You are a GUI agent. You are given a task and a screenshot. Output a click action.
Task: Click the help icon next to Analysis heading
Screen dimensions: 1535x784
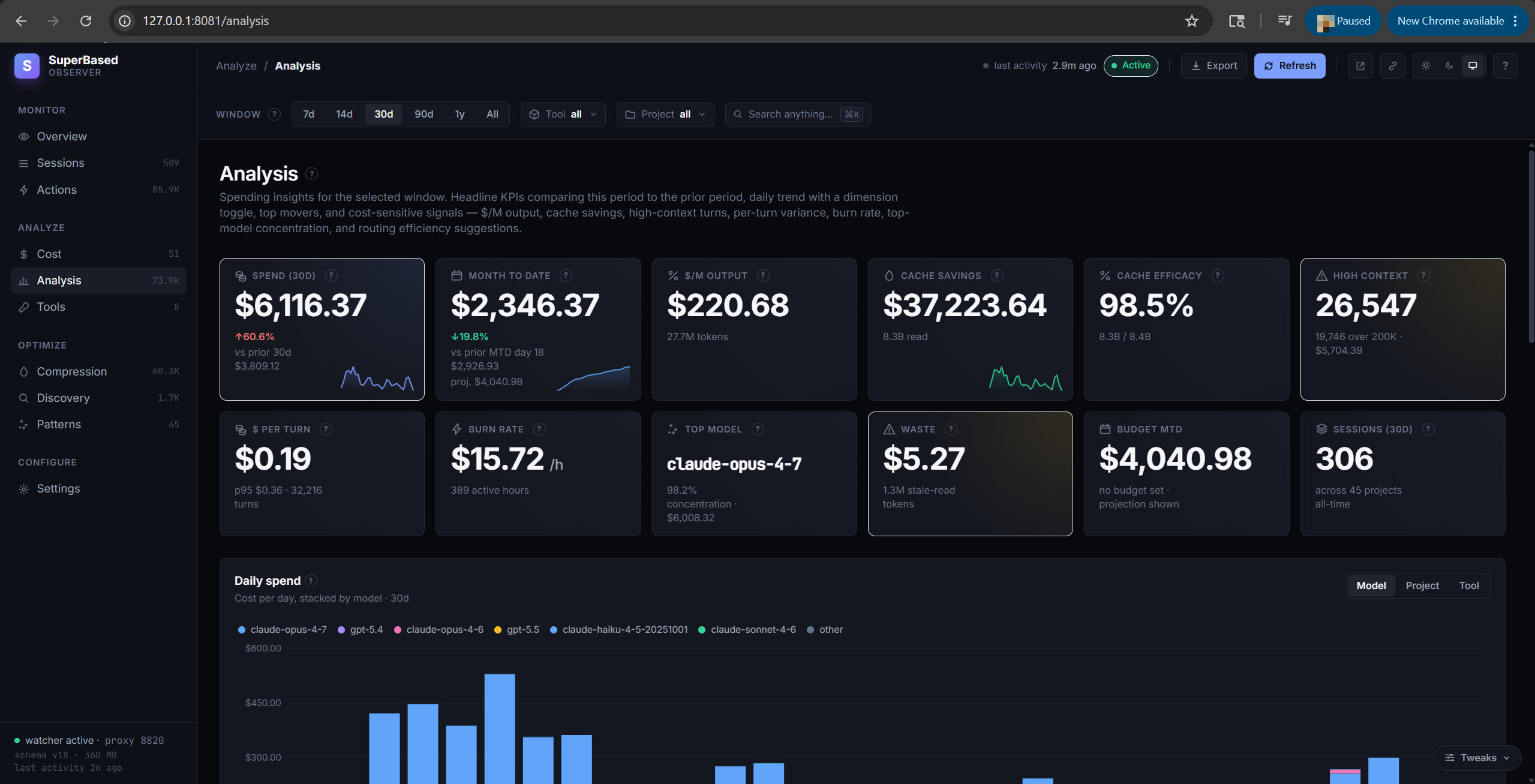click(311, 174)
